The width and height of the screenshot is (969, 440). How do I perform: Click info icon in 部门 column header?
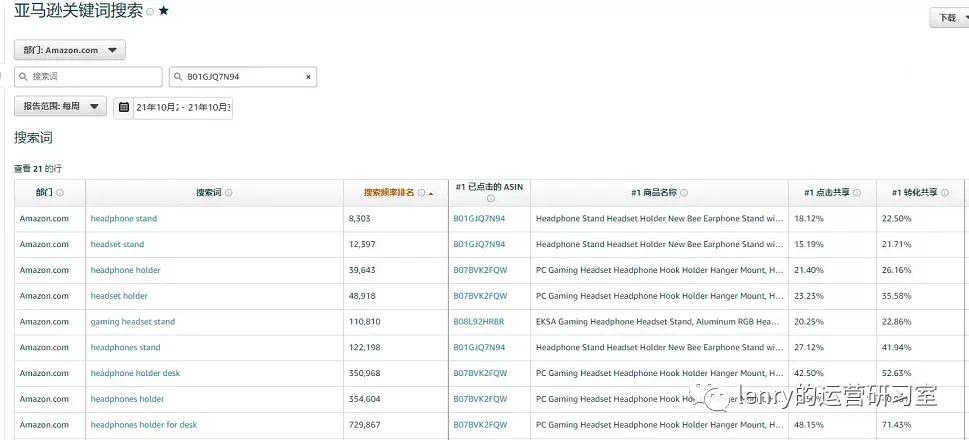[60, 193]
